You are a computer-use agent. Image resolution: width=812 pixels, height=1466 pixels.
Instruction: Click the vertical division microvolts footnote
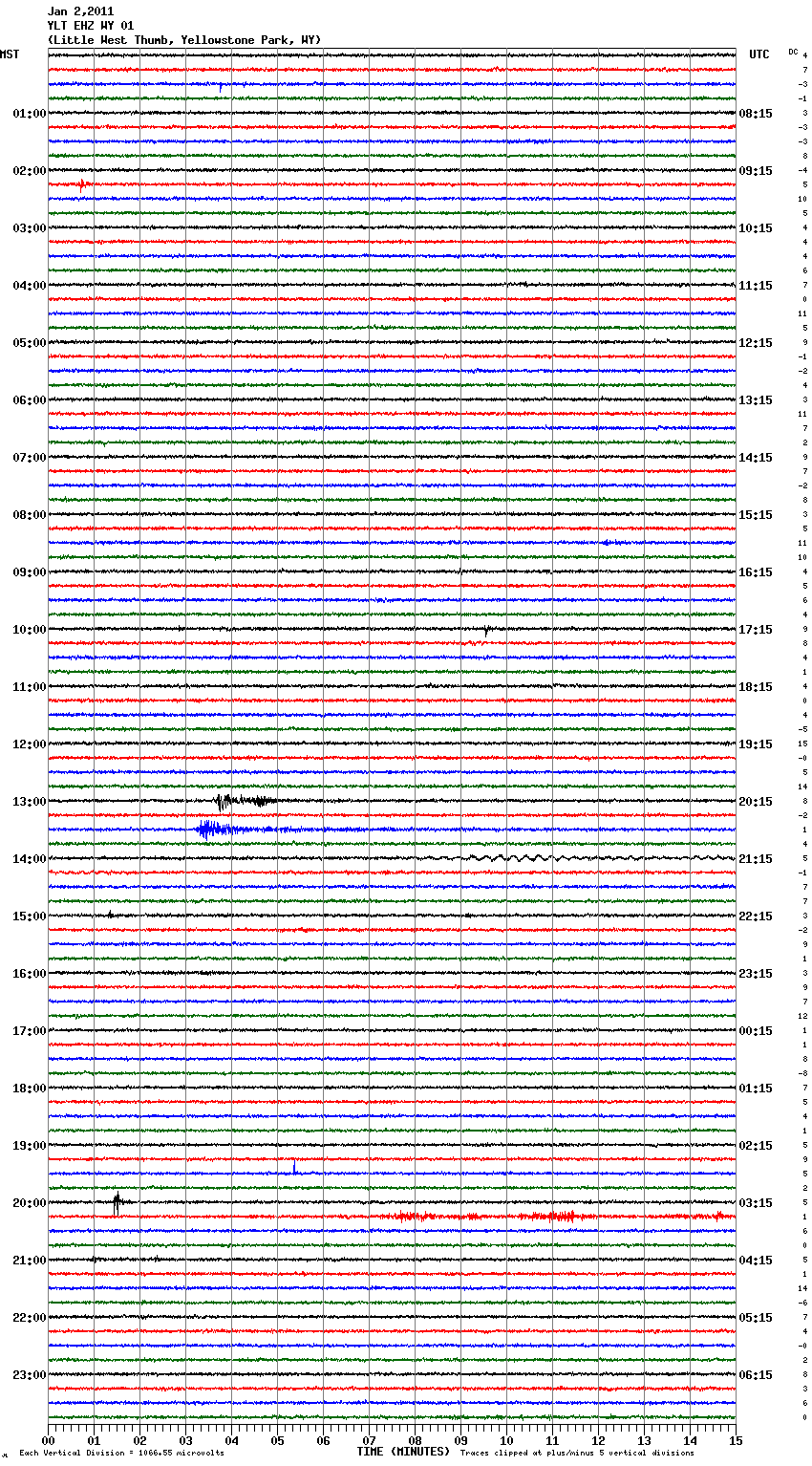(121, 1454)
